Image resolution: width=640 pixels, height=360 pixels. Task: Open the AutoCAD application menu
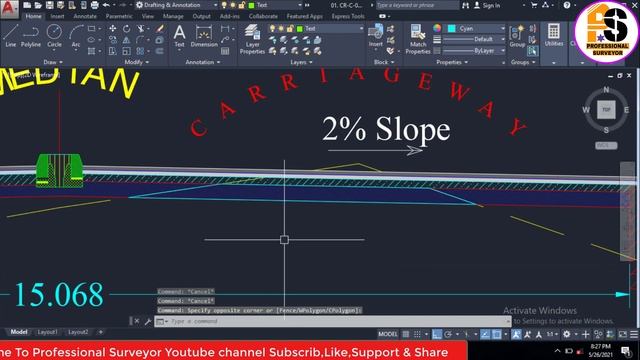[9, 8]
